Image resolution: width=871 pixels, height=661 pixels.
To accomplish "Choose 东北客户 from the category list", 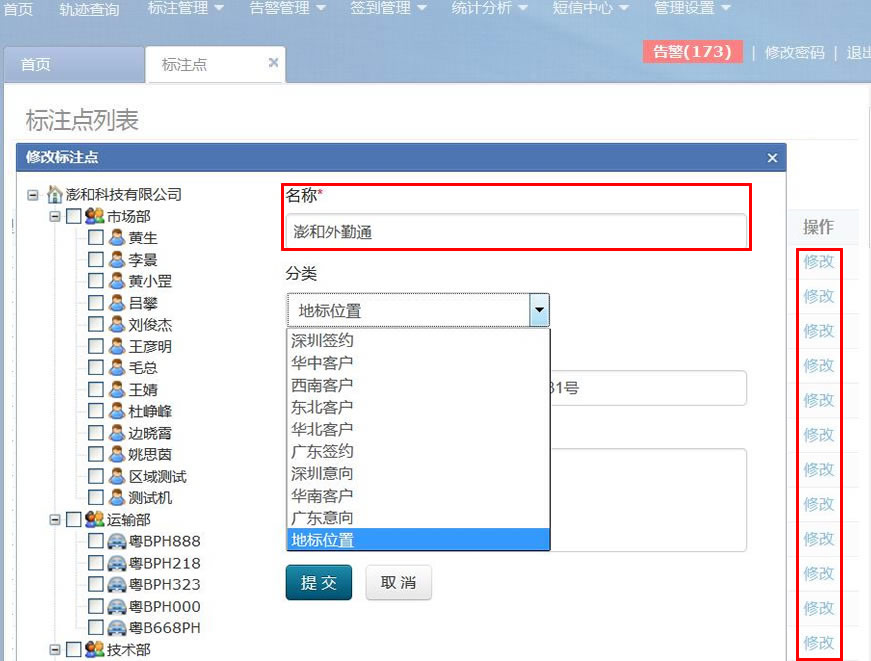I will (418, 407).
